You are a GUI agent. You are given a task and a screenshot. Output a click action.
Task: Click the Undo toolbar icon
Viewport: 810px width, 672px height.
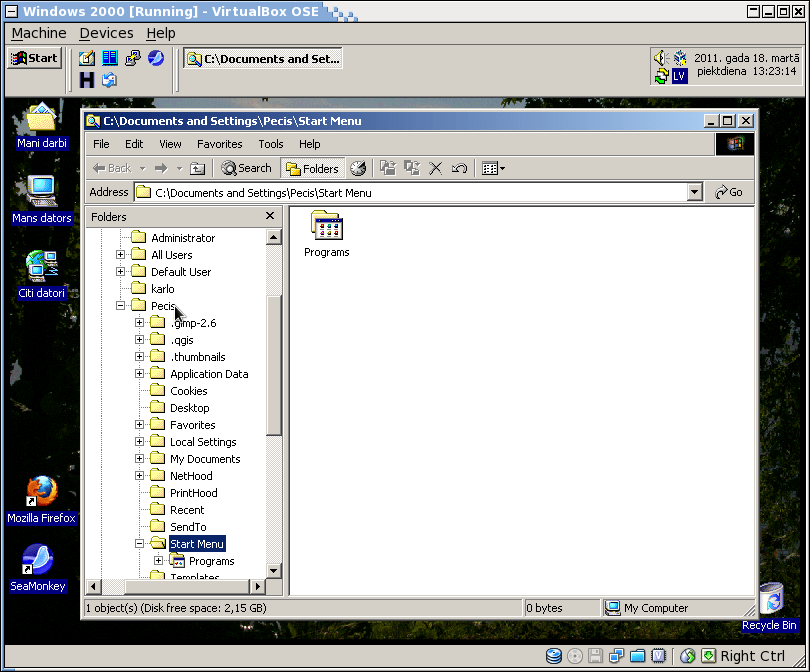click(459, 168)
